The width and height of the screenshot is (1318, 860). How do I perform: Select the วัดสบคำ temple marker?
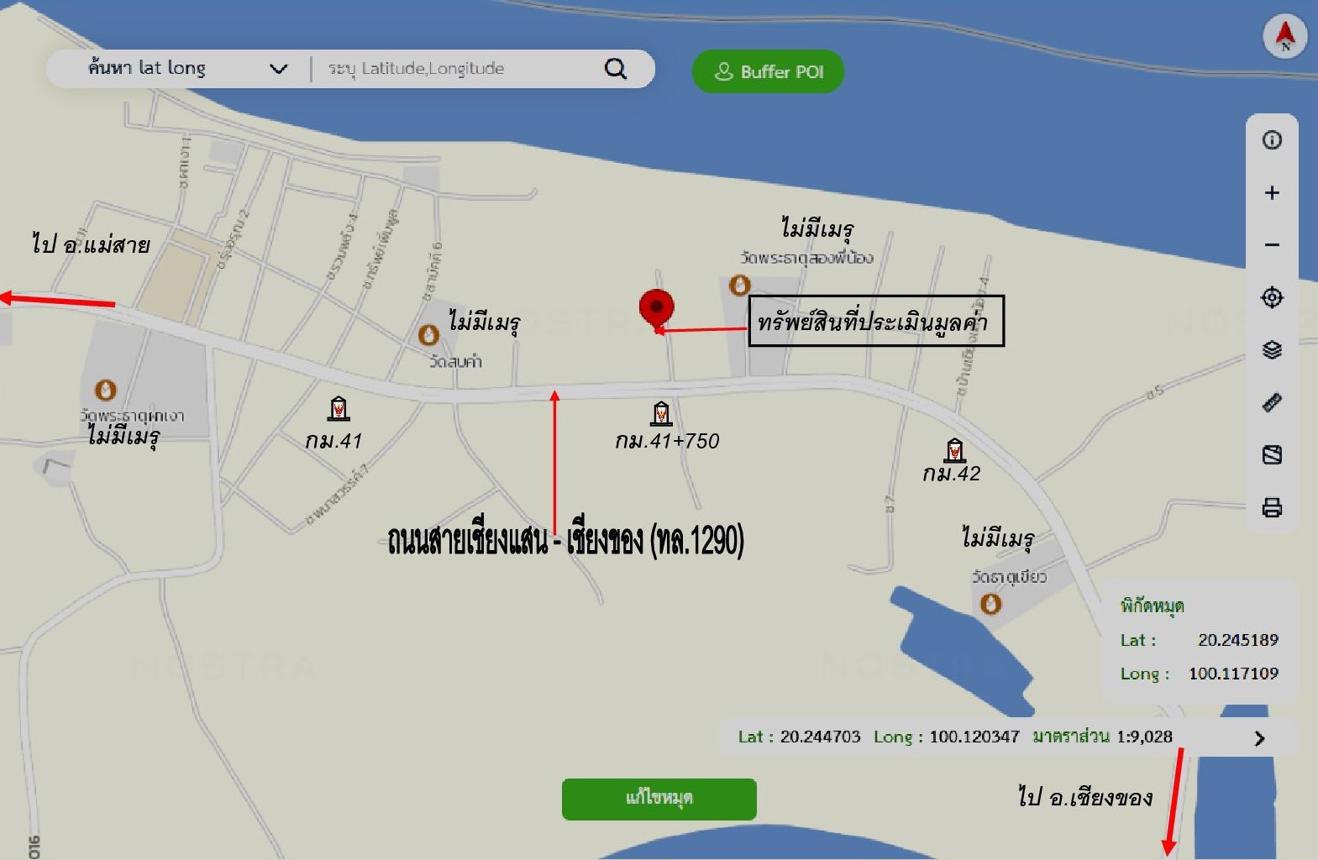click(428, 335)
